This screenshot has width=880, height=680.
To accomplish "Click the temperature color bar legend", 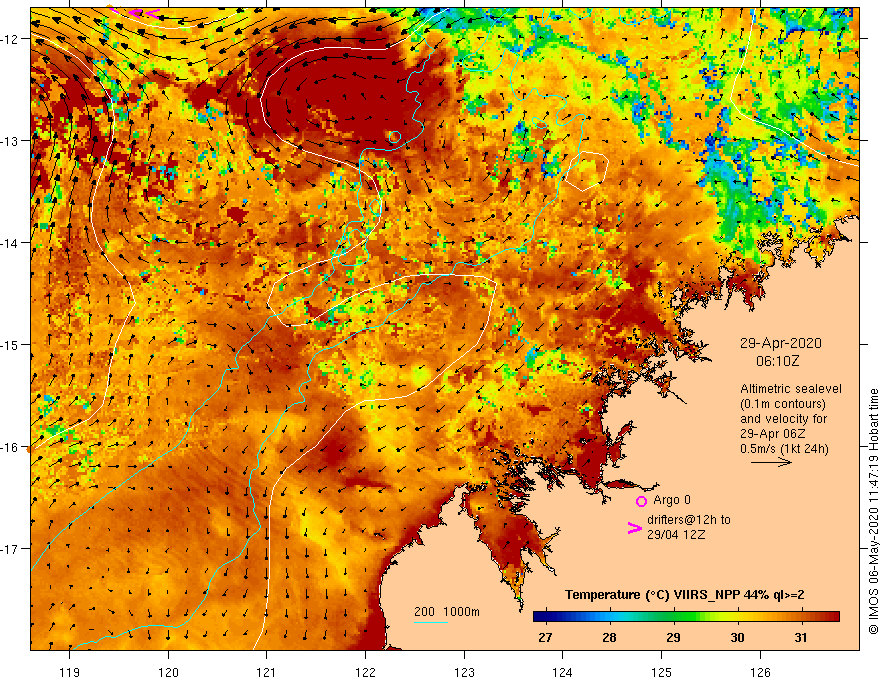I will pyautogui.click(x=686, y=617).
